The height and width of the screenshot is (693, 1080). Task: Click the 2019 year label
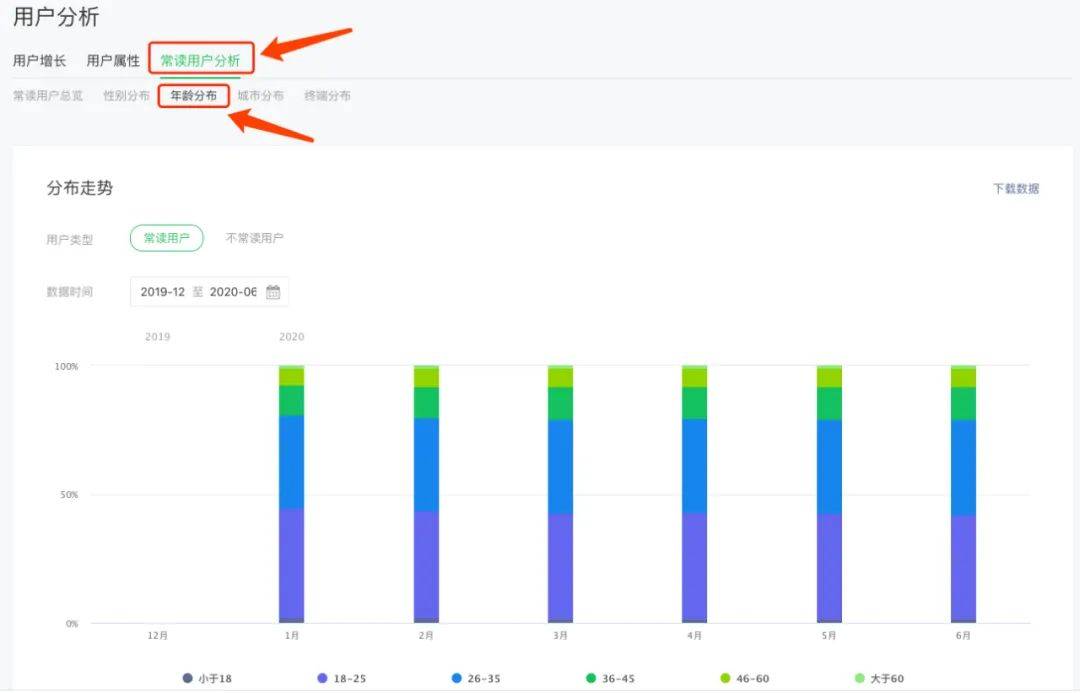(x=158, y=337)
